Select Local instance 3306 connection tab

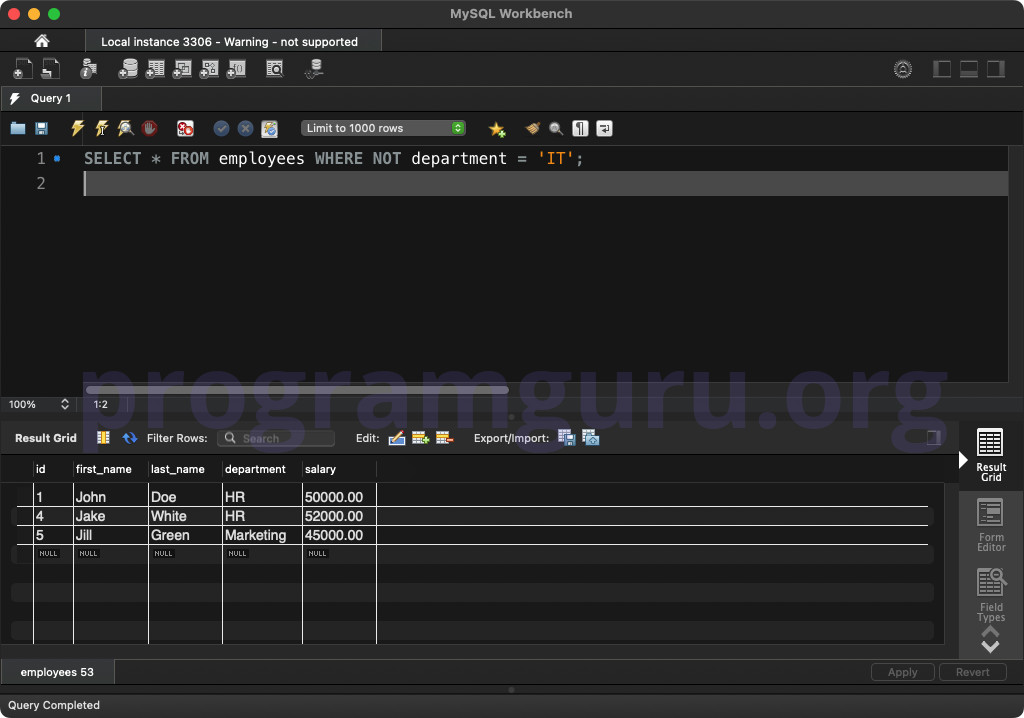tap(233, 41)
